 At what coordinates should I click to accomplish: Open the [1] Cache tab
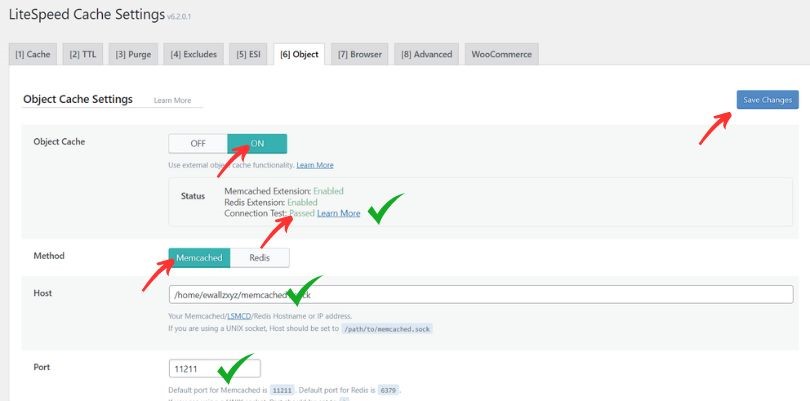point(33,54)
